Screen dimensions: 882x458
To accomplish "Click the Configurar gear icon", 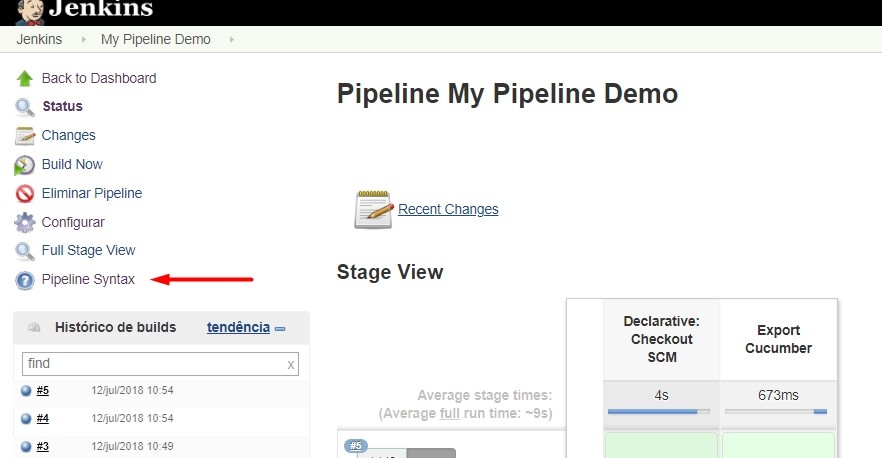I will (x=25, y=222).
